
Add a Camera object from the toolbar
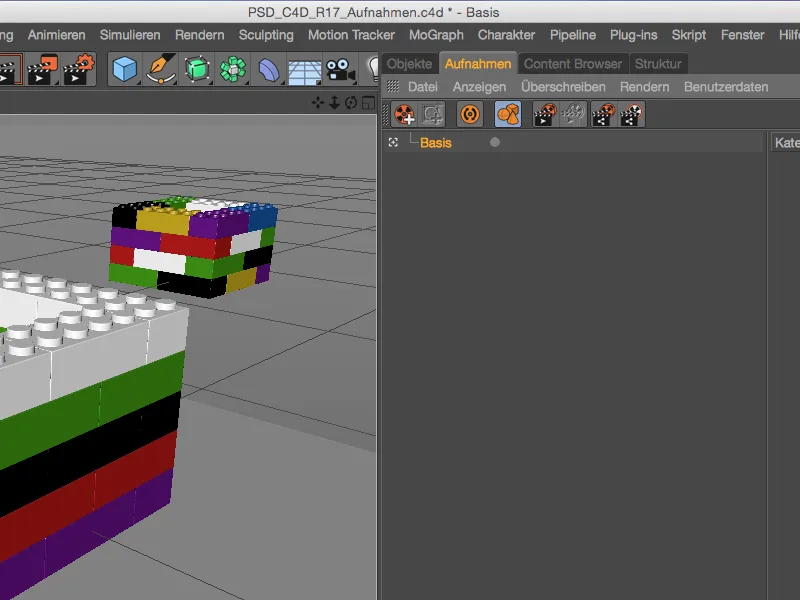coord(338,71)
